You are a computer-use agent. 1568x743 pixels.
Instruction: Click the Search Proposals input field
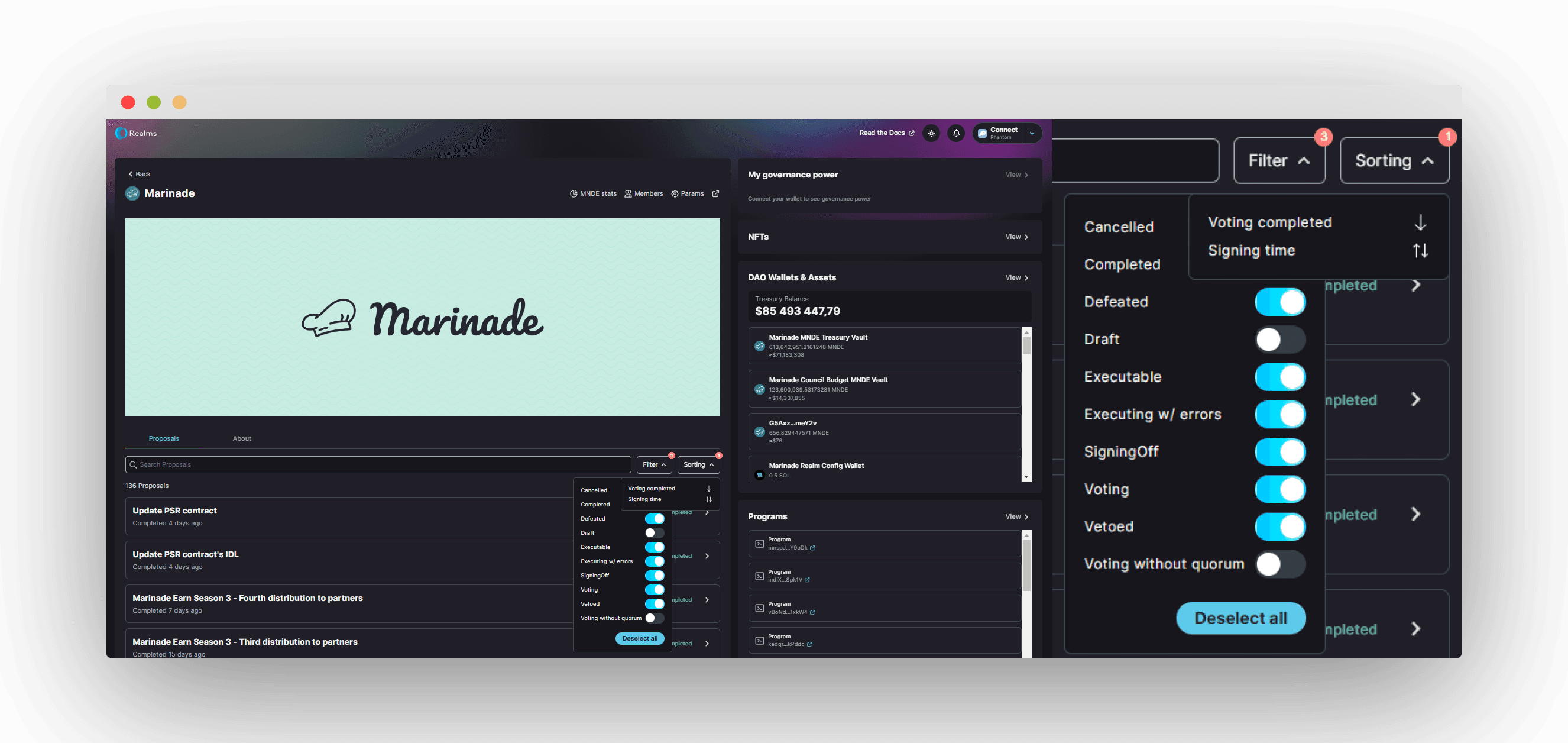377,465
